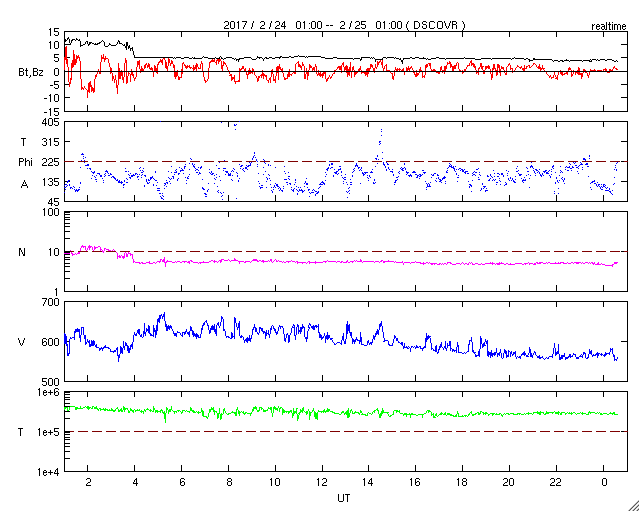Click the '8' hour label on time axis

coord(229,483)
